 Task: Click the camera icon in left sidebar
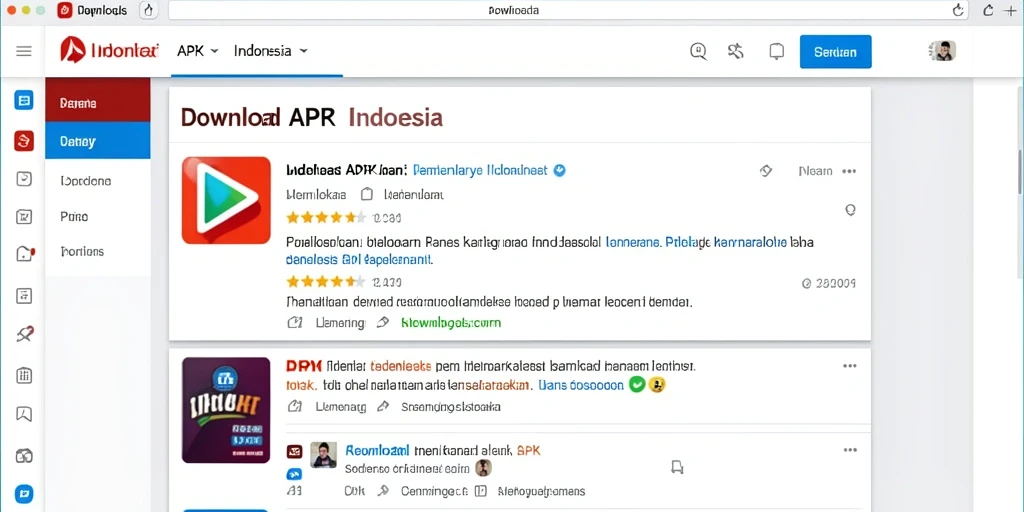click(x=24, y=455)
